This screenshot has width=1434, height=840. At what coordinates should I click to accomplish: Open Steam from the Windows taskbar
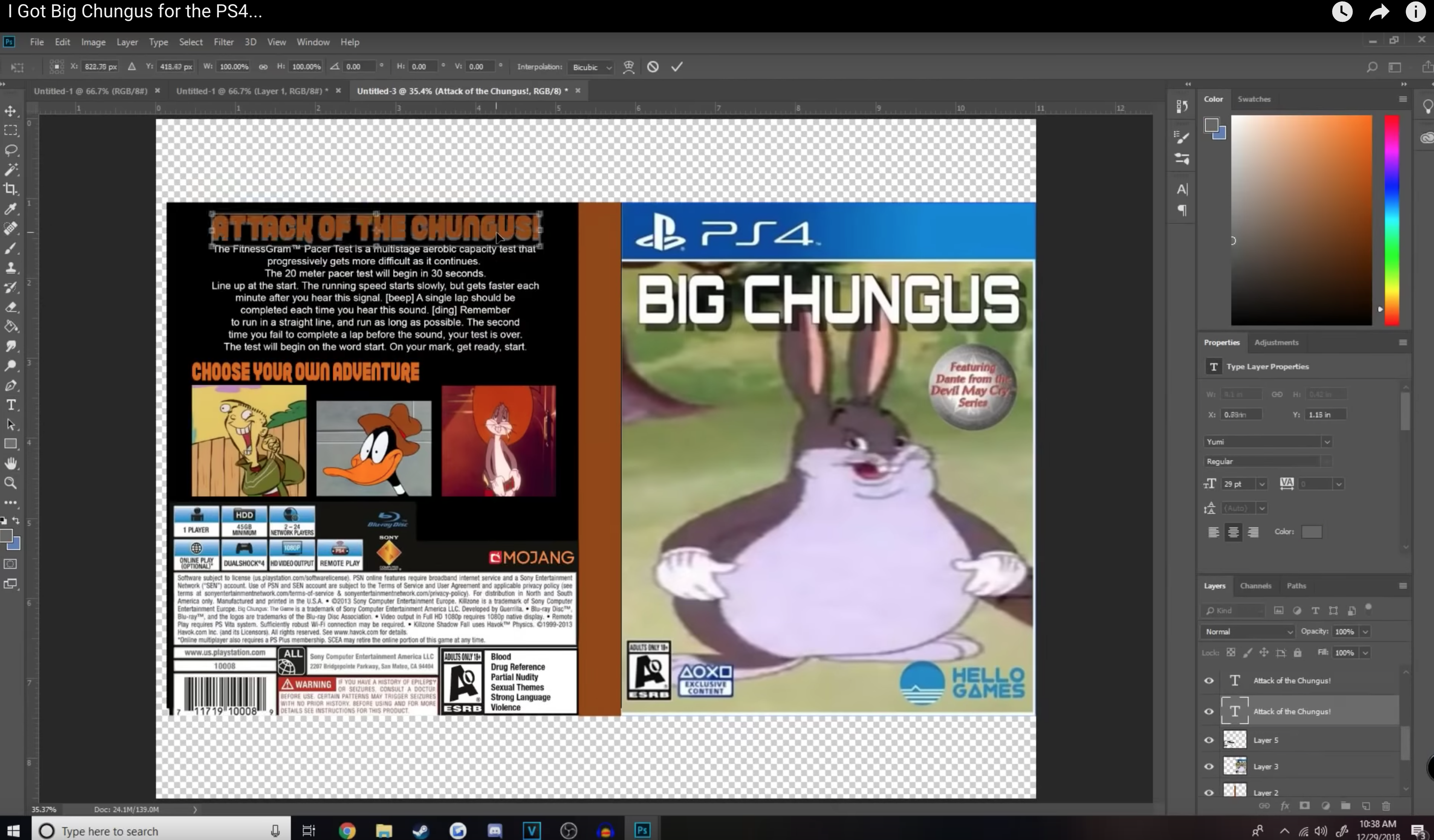[x=420, y=831]
